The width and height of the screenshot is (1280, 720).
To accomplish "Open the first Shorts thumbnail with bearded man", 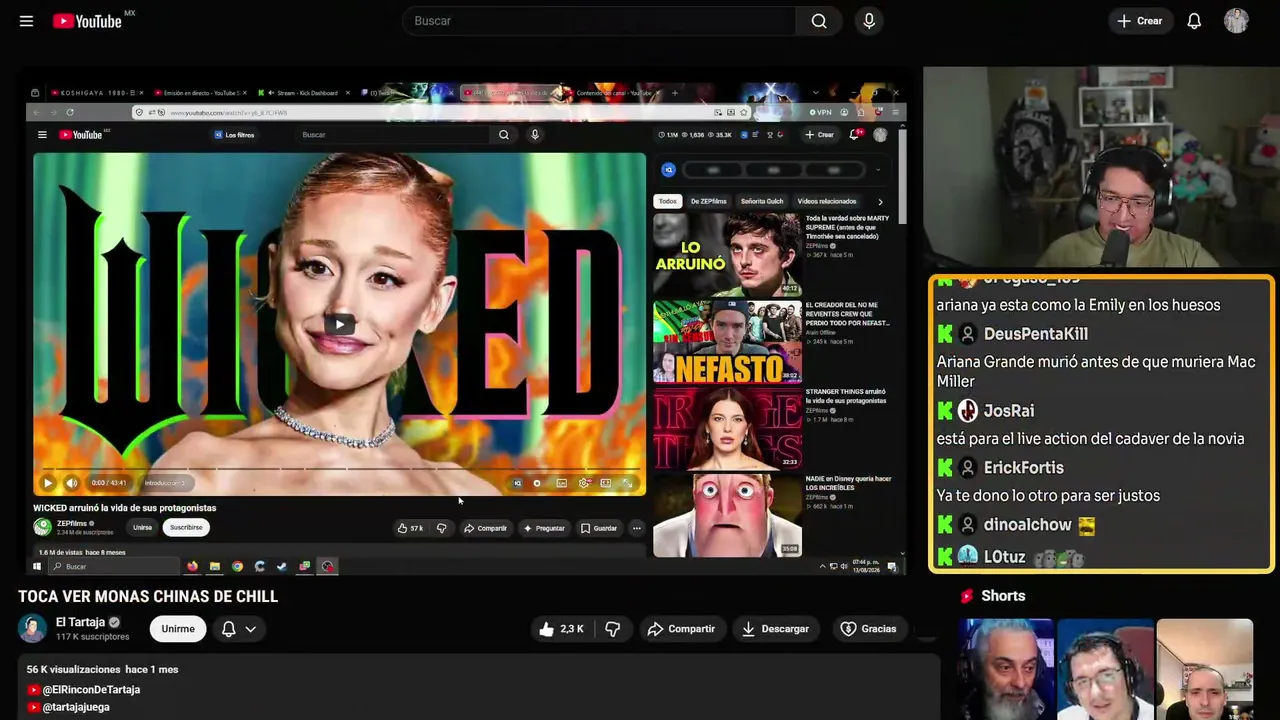I will 1005,669.
